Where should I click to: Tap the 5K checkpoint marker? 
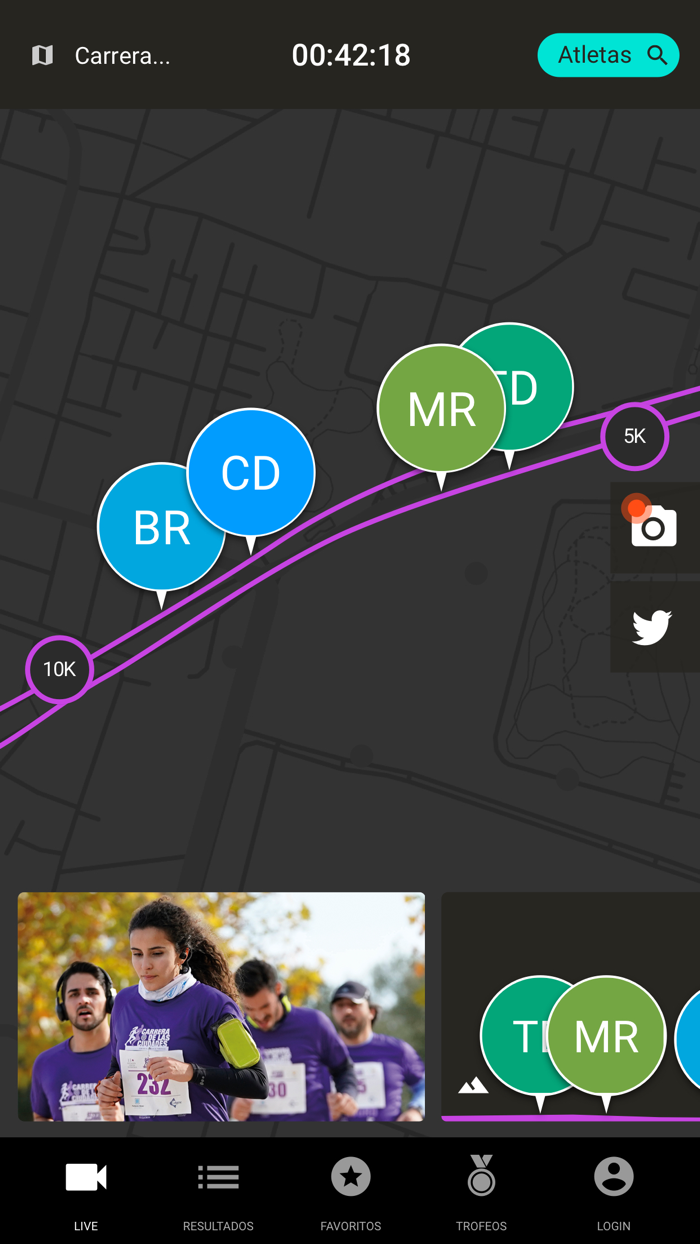pos(635,436)
